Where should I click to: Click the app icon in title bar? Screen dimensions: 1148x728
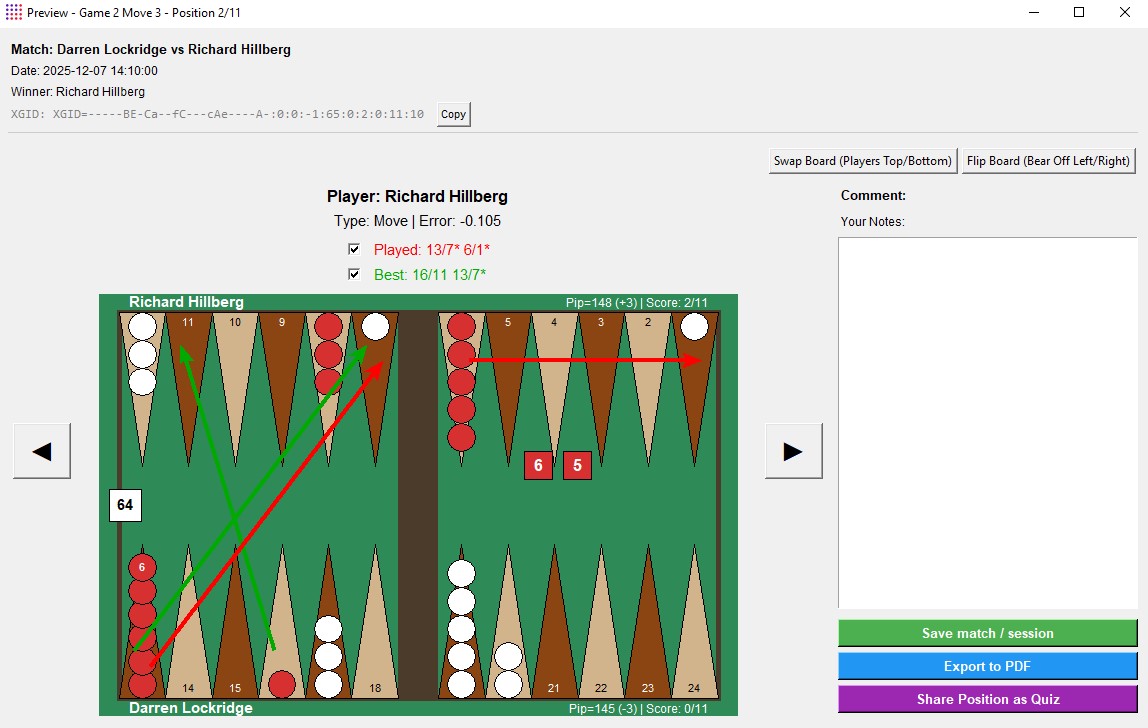tap(14, 13)
